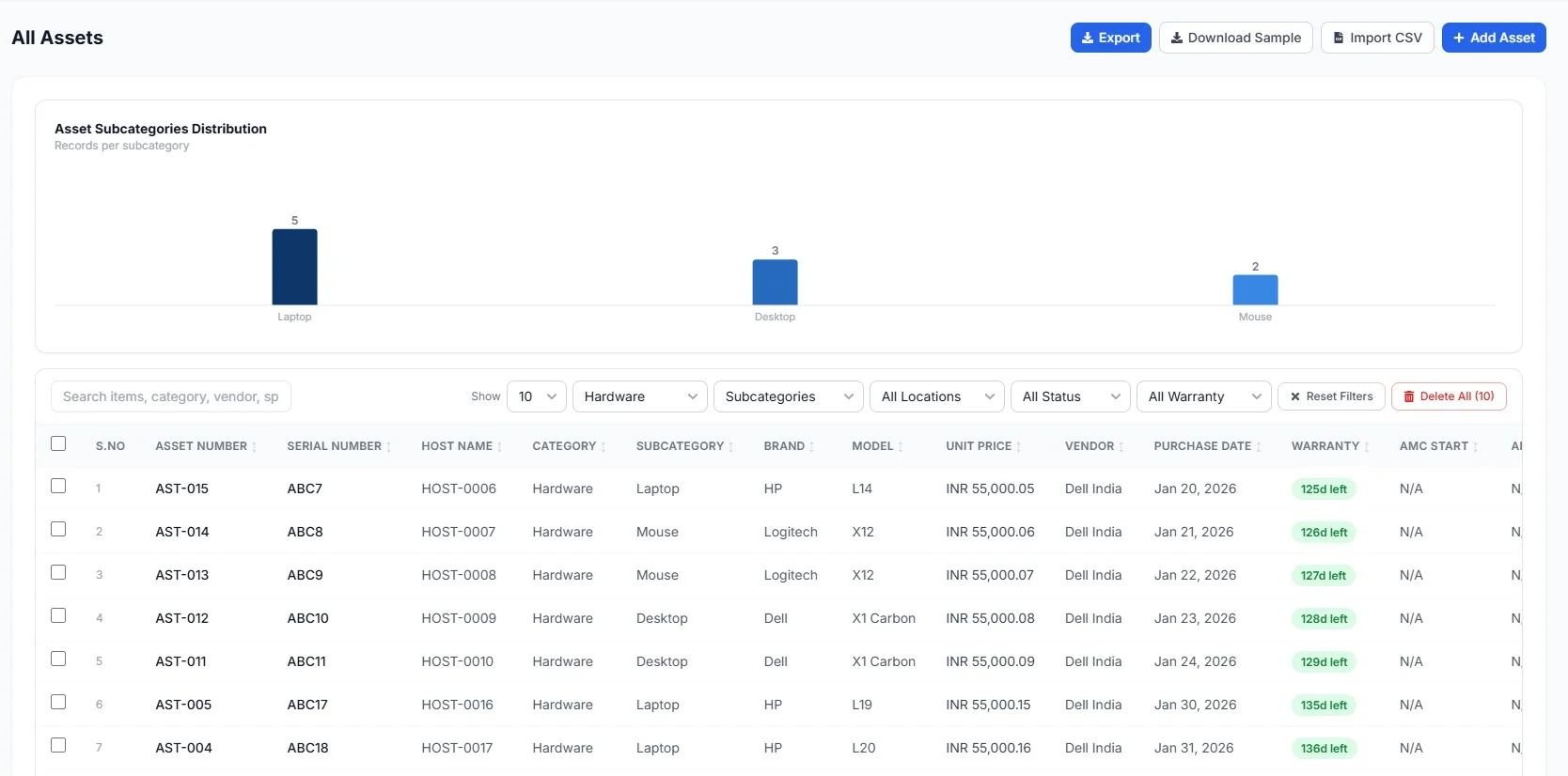Open the All Locations filter dropdown
The image size is (1568, 776).
click(937, 396)
